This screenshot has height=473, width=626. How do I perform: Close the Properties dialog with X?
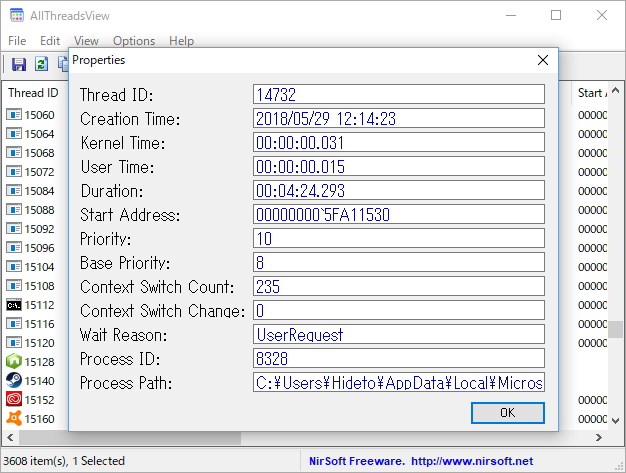(x=543, y=60)
